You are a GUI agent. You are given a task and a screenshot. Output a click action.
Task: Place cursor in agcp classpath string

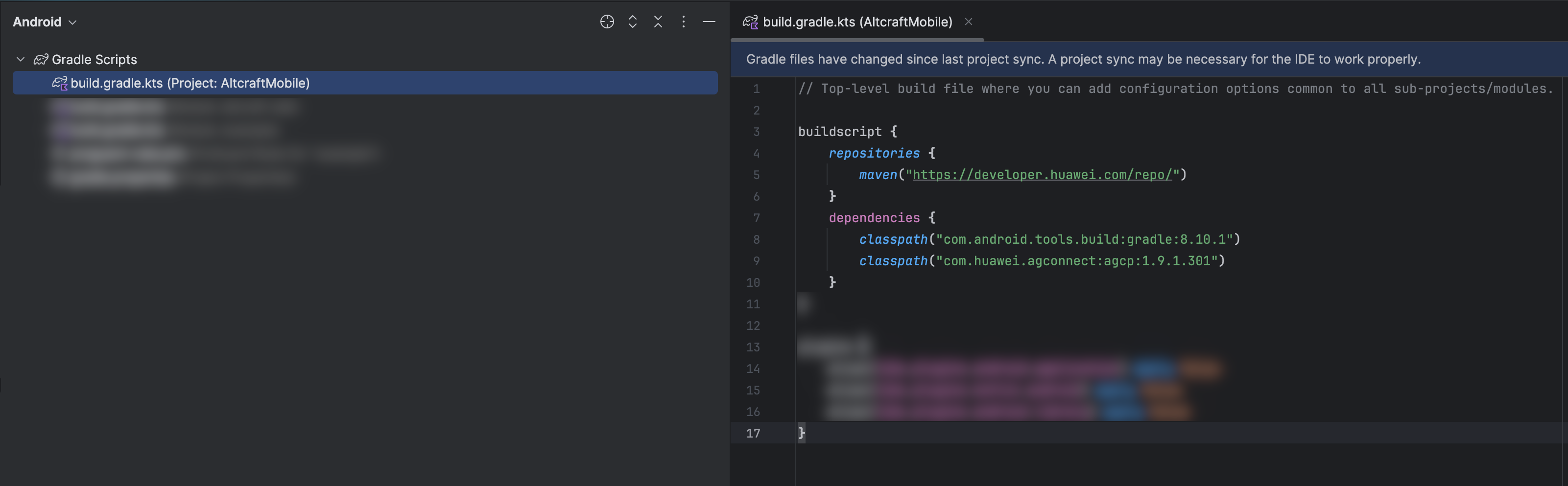[x=1076, y=261]
